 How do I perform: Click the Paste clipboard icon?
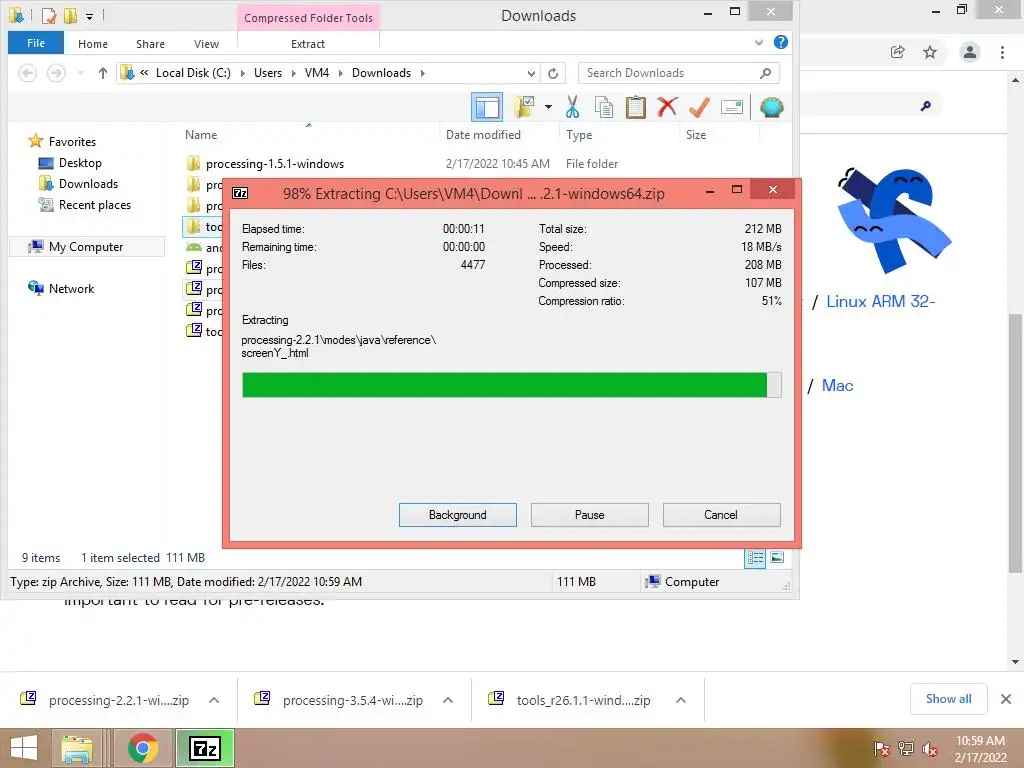click(635, 107)
